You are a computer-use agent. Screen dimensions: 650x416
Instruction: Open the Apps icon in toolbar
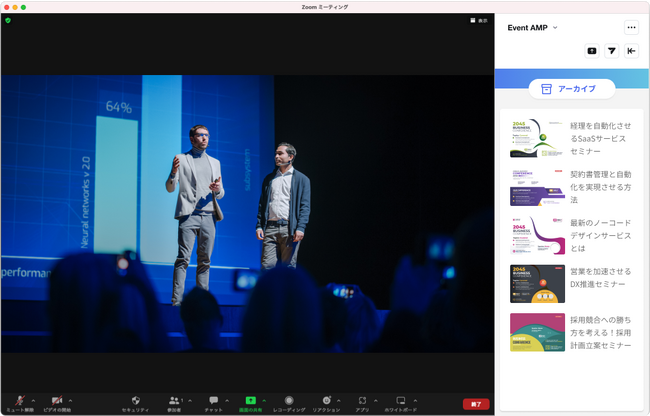point(362,401)
